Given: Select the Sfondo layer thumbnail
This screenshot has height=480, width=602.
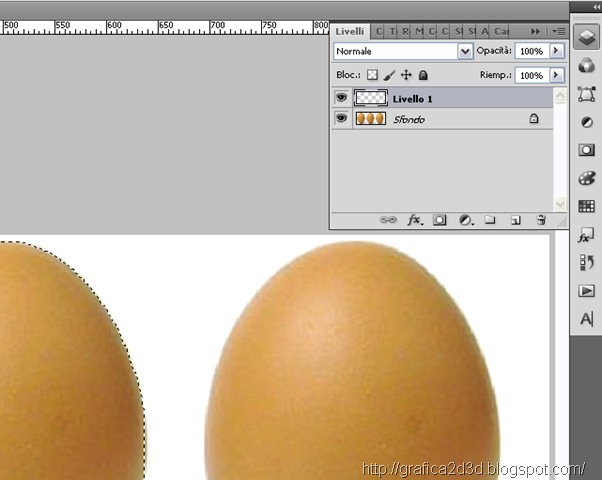Looking at the screenshot, I should coord(372,119).
